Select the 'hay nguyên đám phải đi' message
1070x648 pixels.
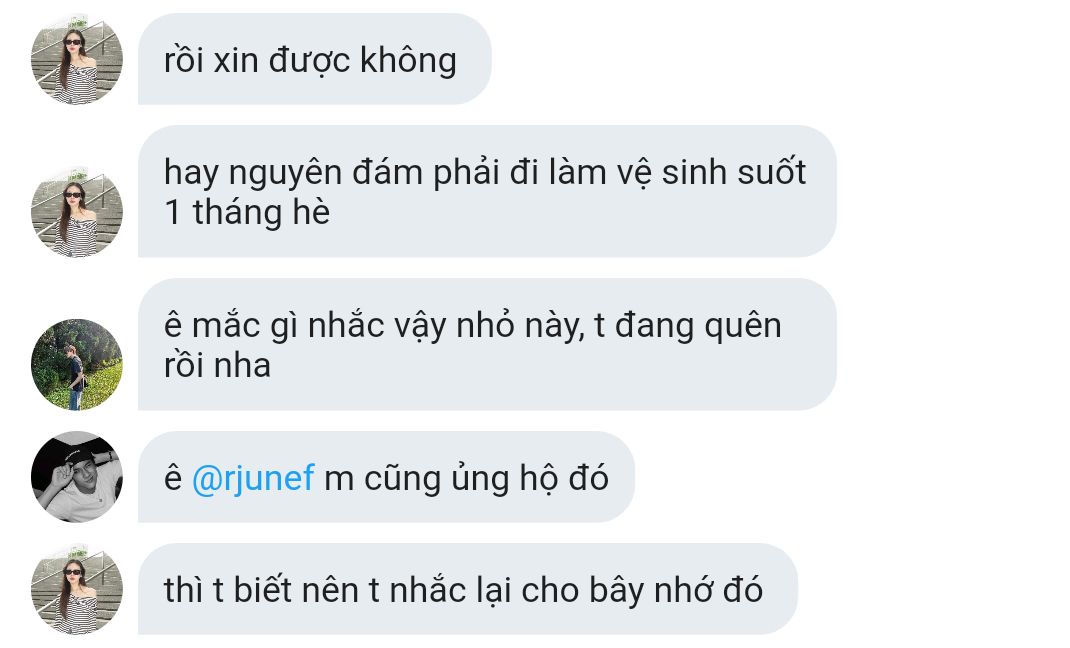(487, 191)
